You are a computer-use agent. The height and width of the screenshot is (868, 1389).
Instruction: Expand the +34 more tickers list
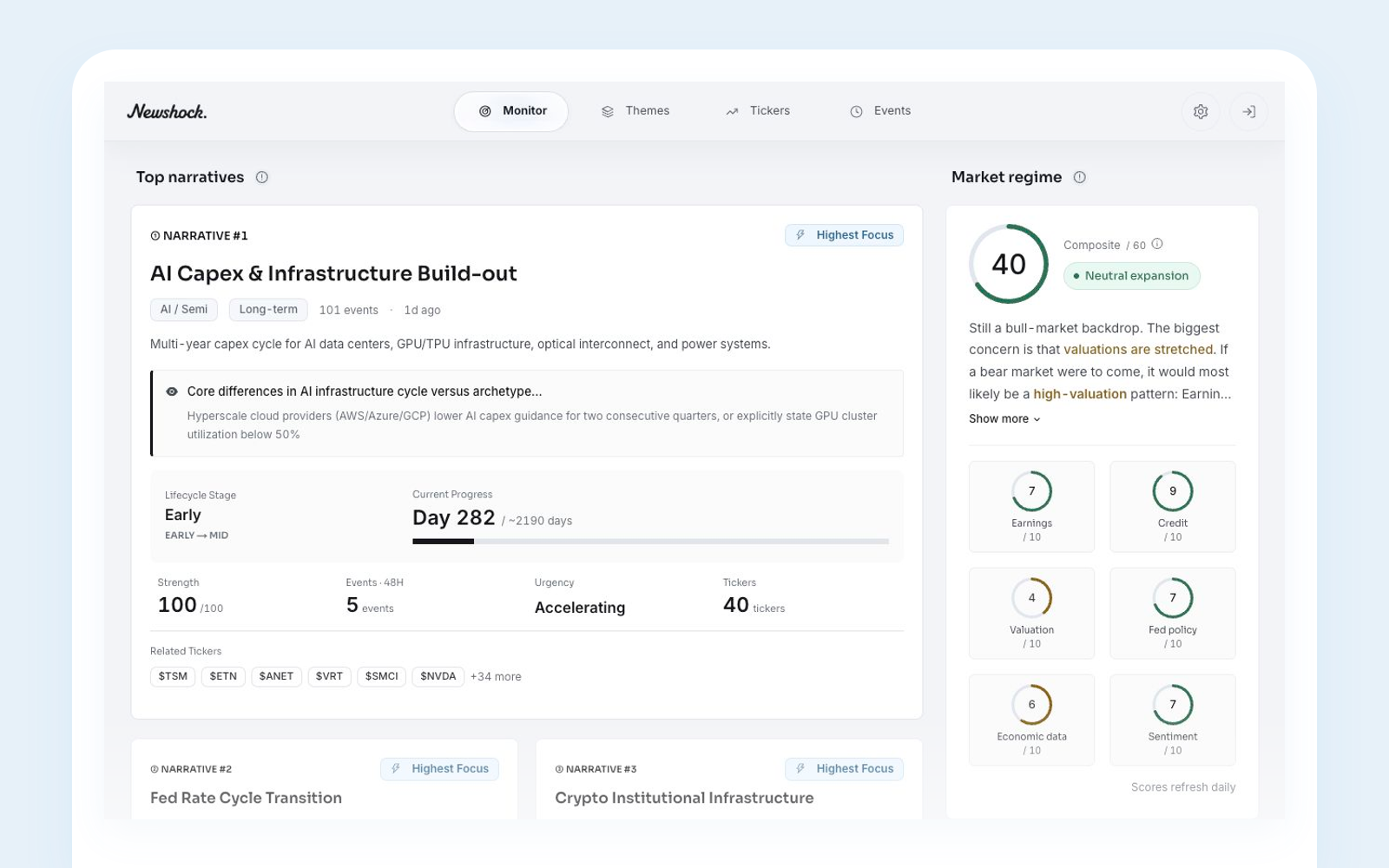[496, 677]
